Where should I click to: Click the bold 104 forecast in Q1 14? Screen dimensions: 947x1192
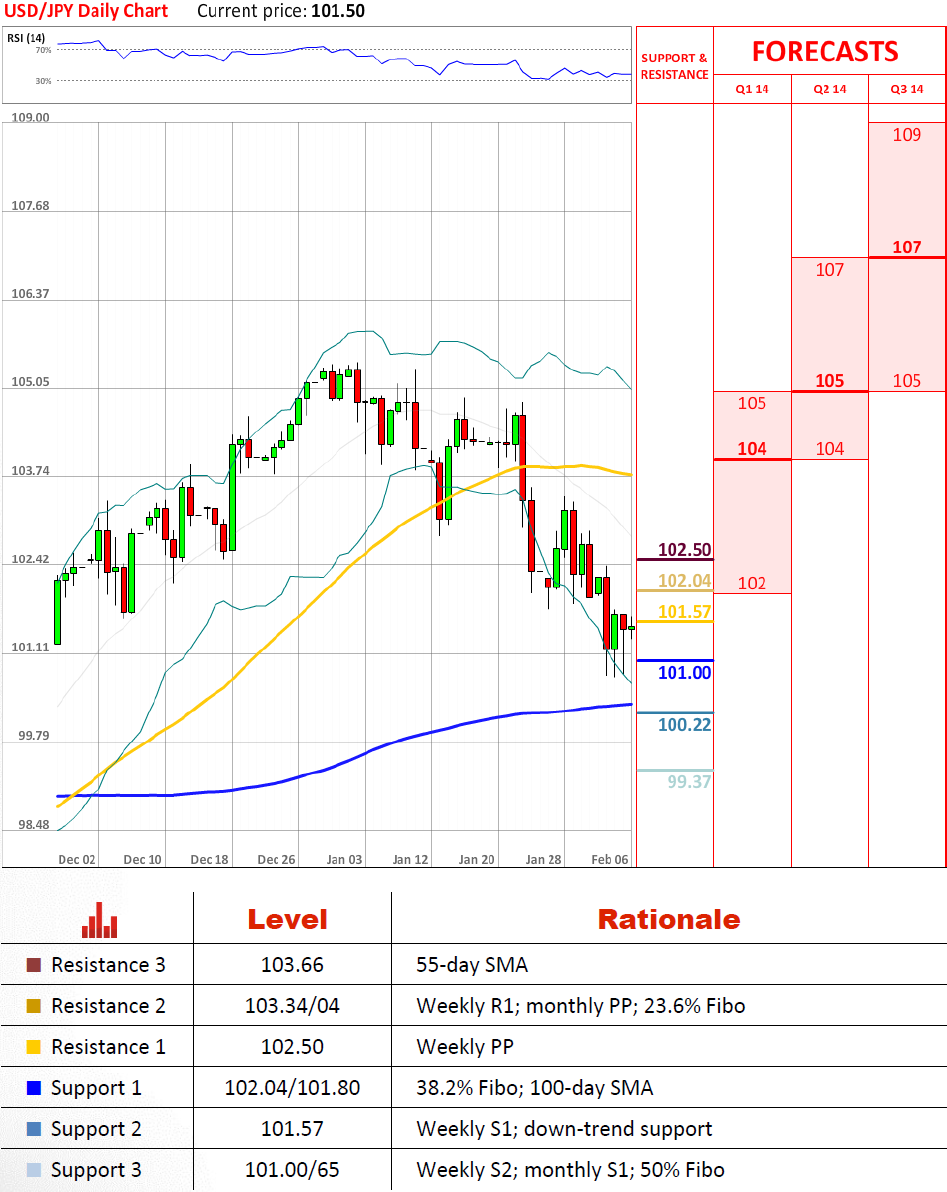(x=752, y=449)
